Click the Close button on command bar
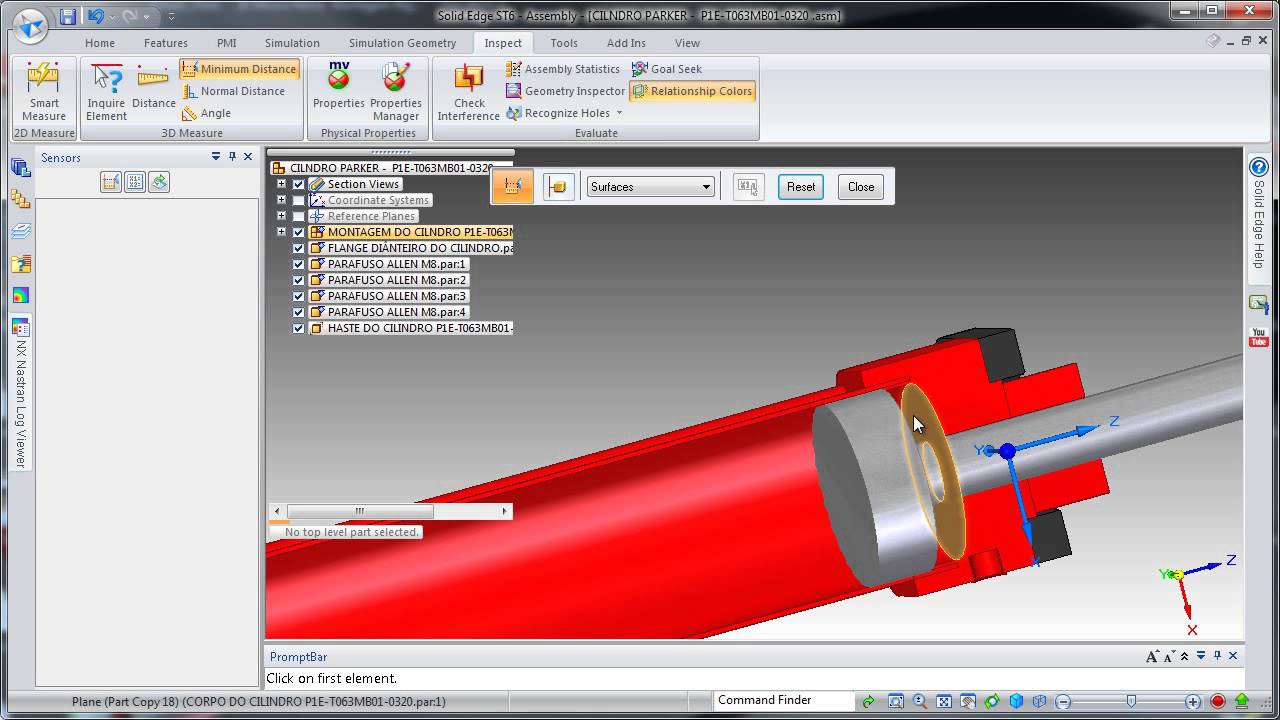The image size is (1280, 720). click(x=861, y=187)
